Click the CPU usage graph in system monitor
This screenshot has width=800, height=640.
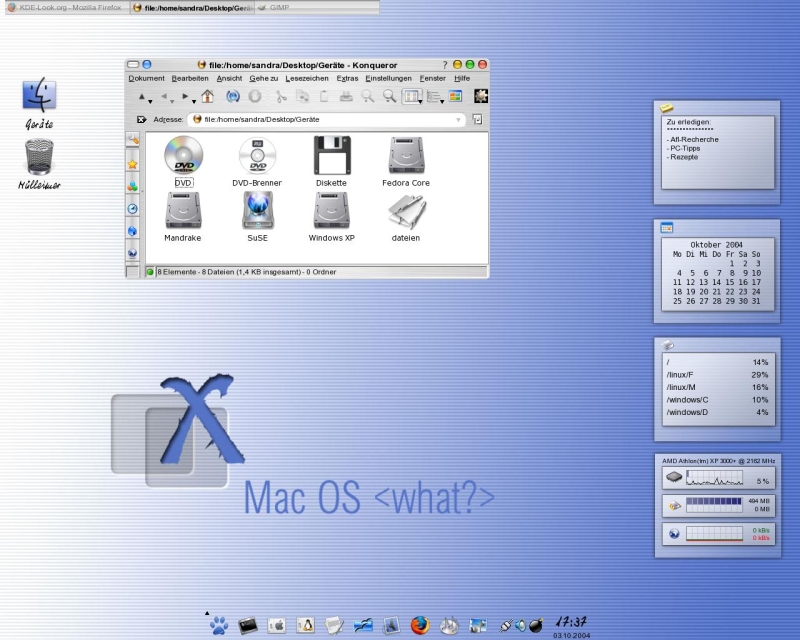point(714,478)
